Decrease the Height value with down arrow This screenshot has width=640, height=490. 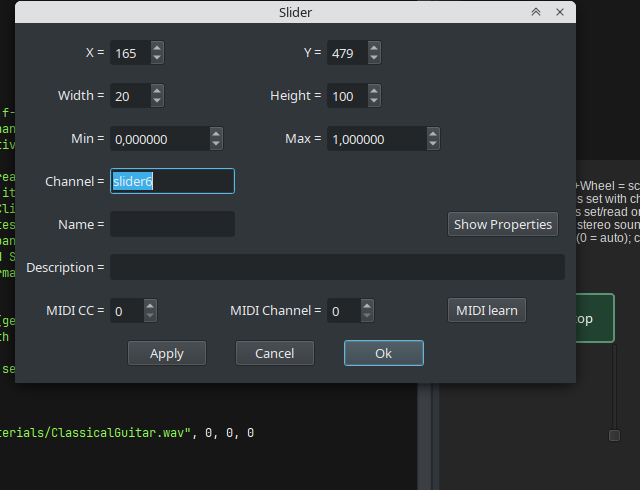[374, 101]
